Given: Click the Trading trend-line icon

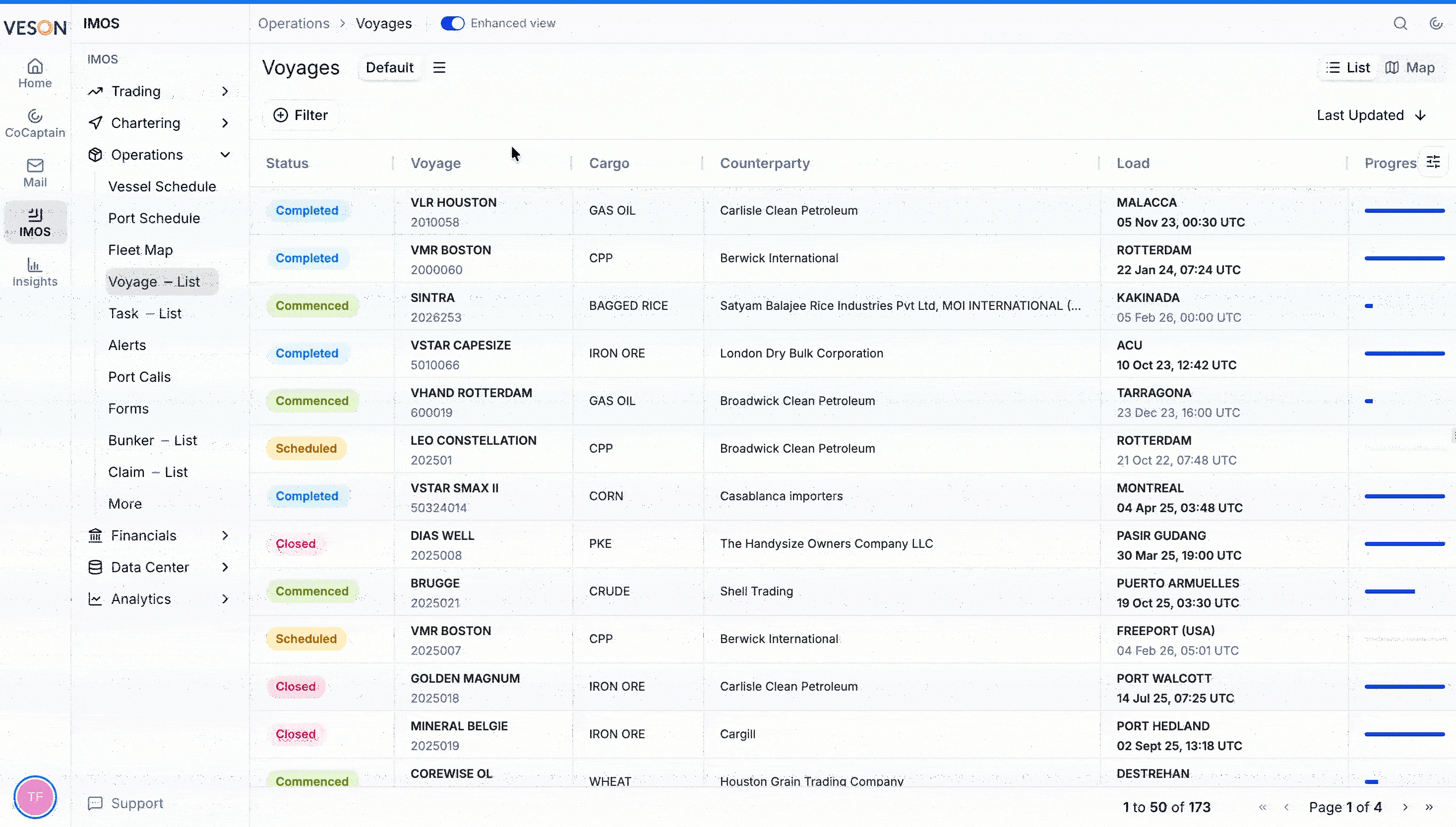Looking at the screenshot, I should point(95,91).
